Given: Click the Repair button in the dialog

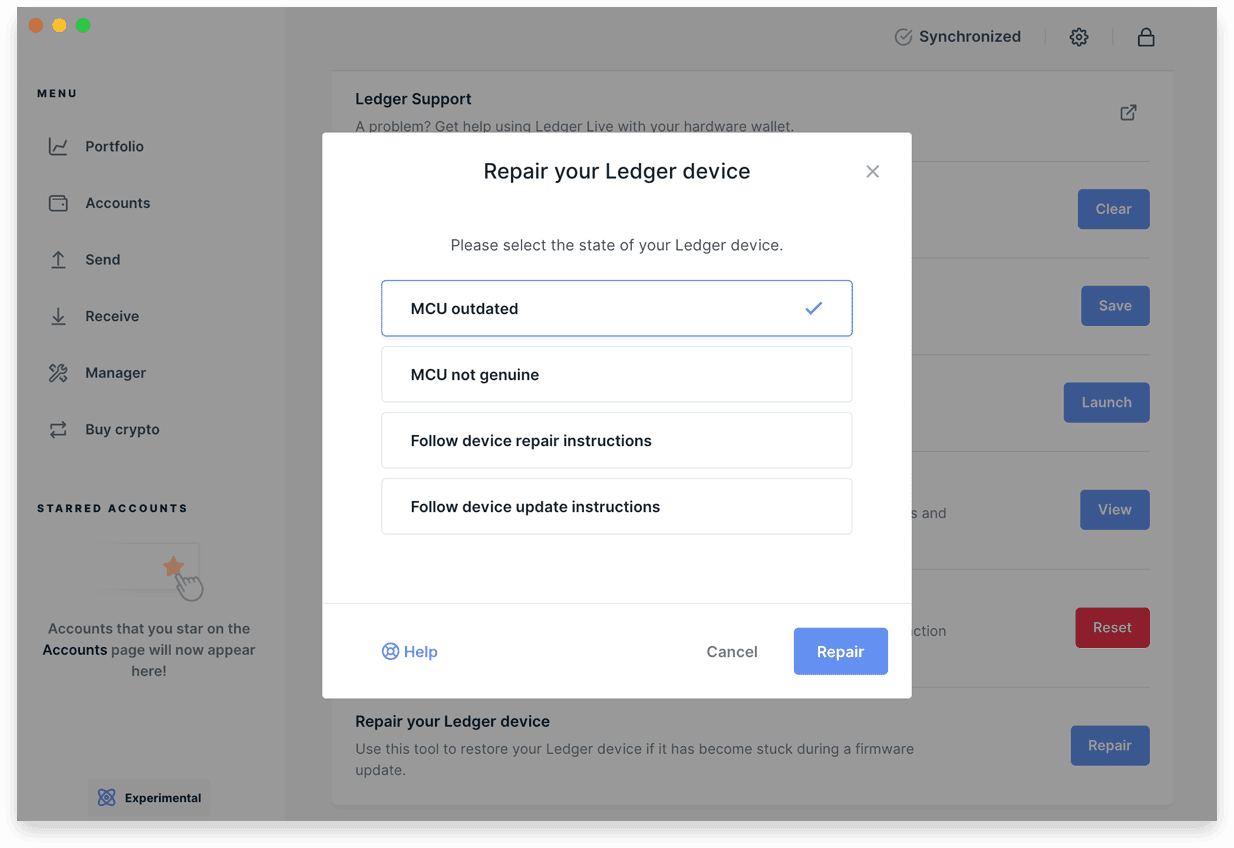Looking at the screenshot, I should click(841, 651).
